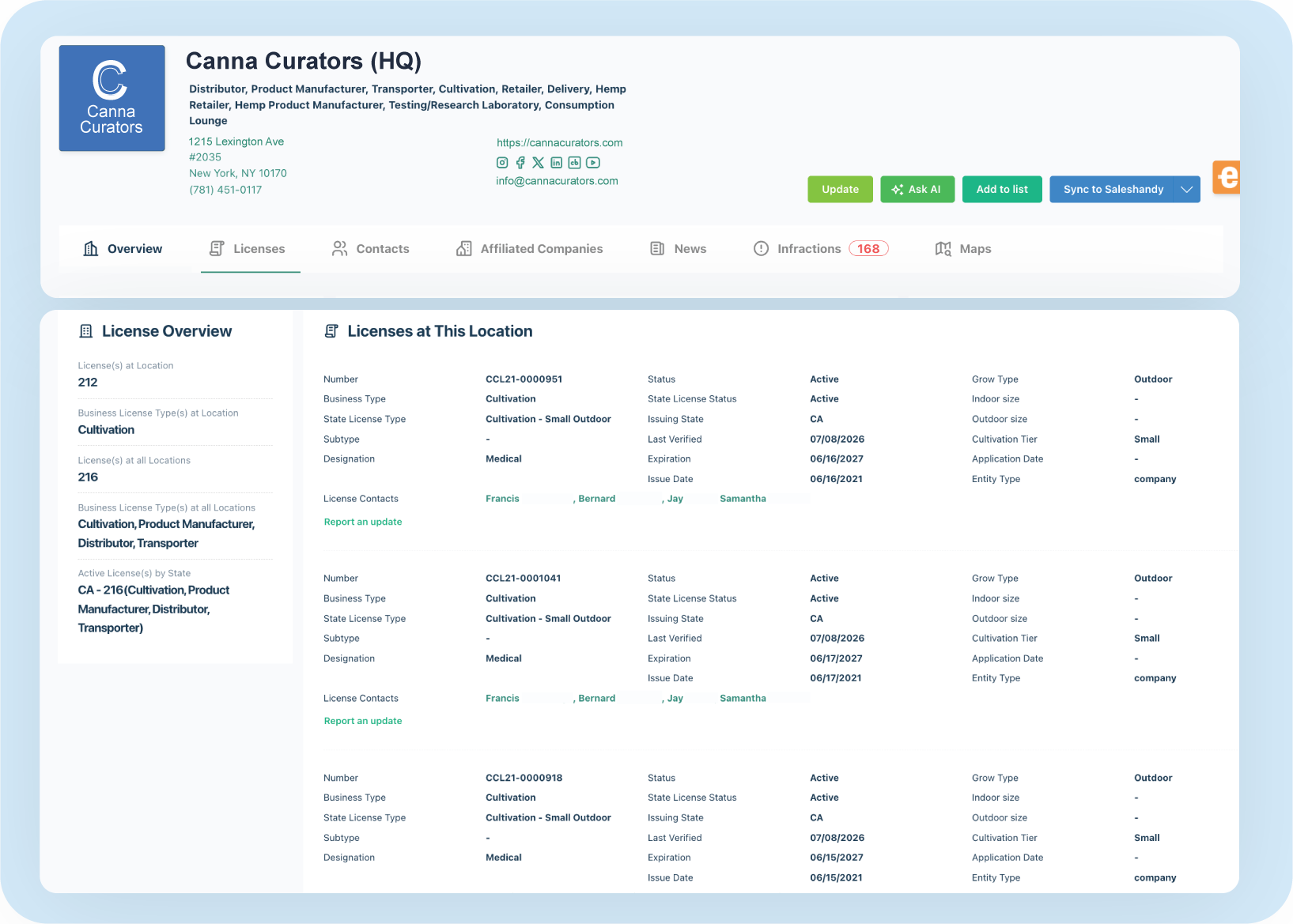1293x924 pixels.
Task: Switch to the Maps tab
Action: pos(963,249)
